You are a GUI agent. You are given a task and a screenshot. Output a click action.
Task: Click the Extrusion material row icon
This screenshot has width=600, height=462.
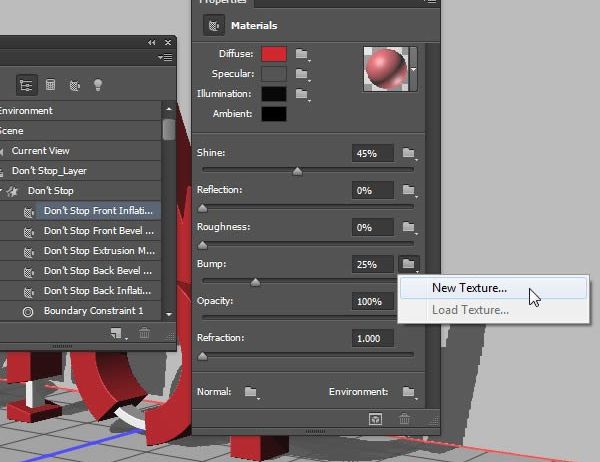(x=29, y=252)
